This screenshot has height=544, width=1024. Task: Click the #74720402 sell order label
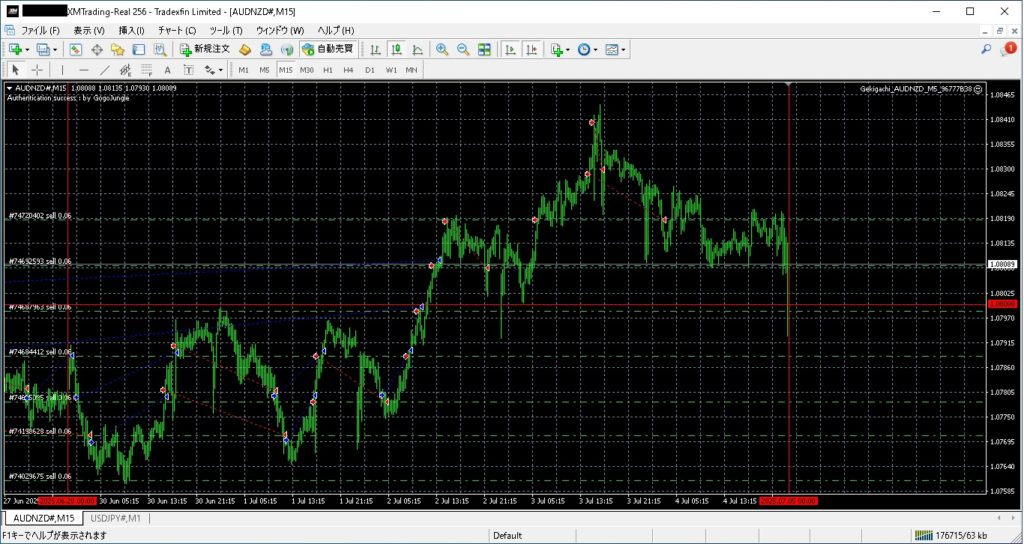pos(40,215)
